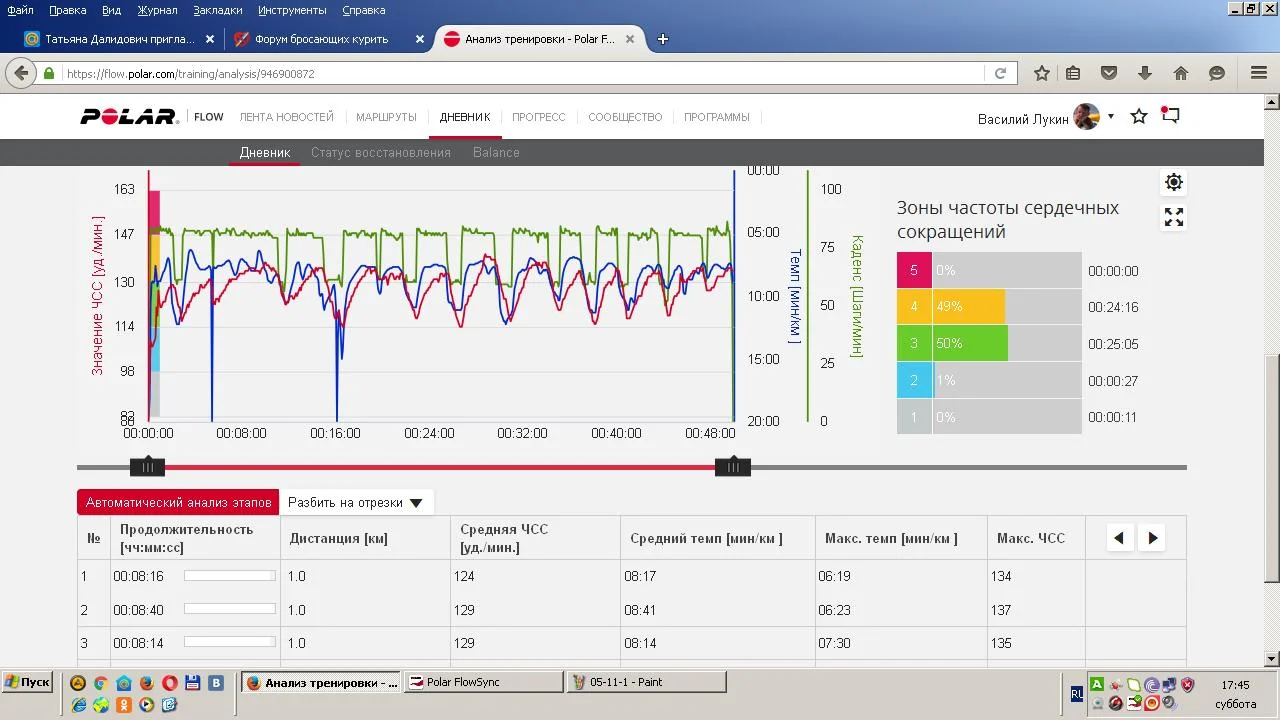The width and height of the screenshot is (1280, 720).
Task: Open the Журнал menu in menu bar
Action: click(x=157, y=10)
